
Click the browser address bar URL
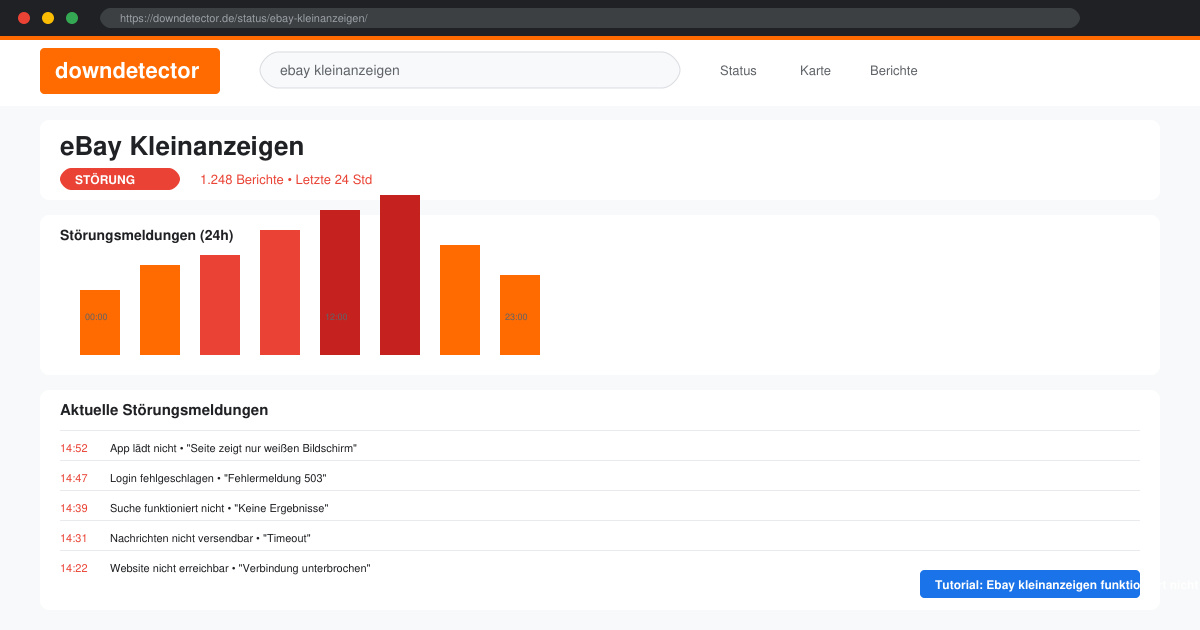point(590,18)
